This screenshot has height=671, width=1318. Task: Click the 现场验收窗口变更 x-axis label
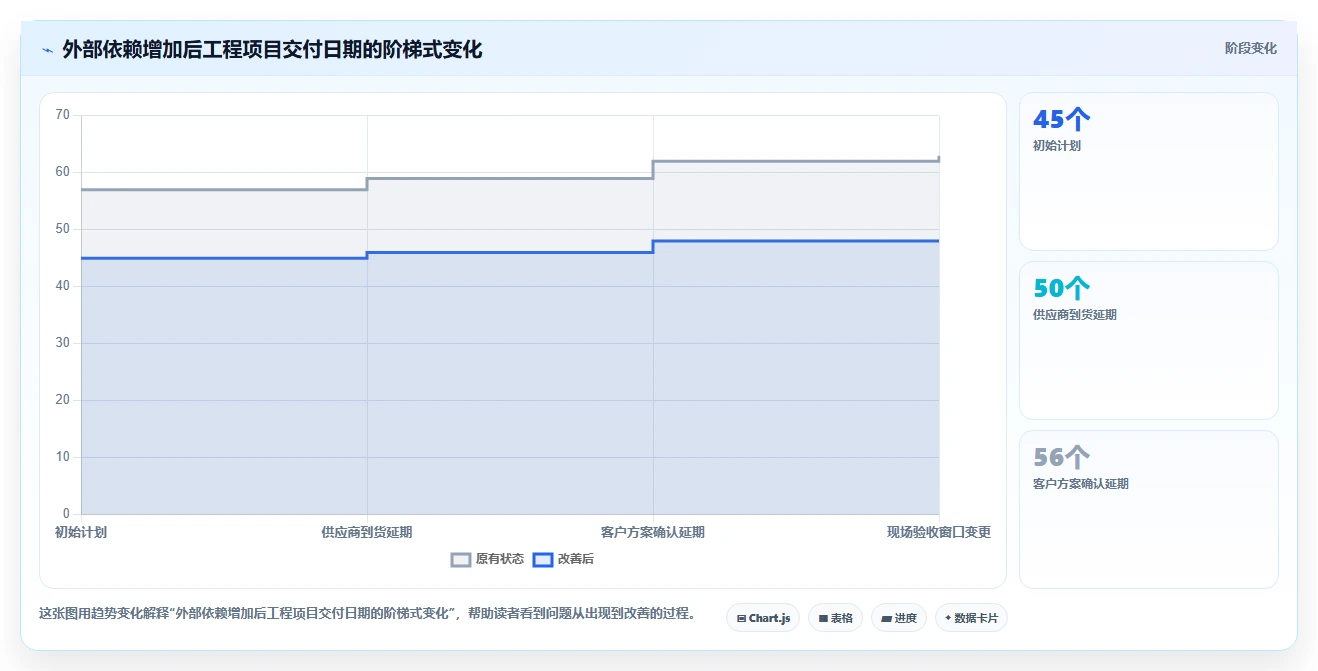[x=939, y=532]
